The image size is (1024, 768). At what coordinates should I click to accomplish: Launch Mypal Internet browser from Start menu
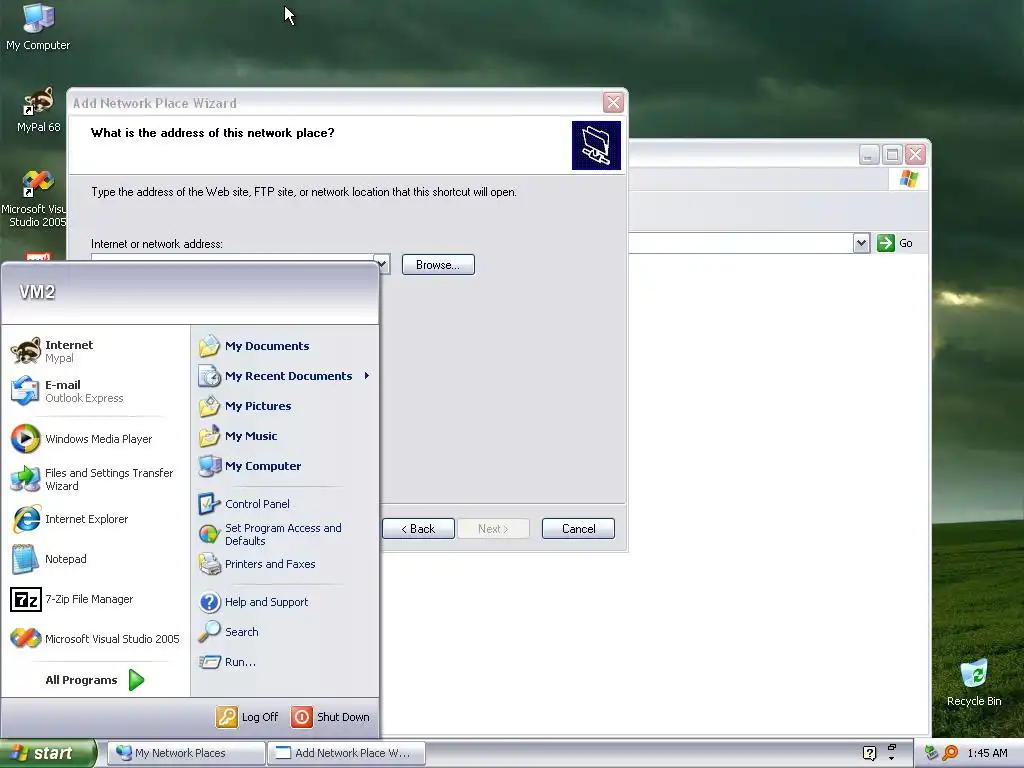(x=95, y=351)
